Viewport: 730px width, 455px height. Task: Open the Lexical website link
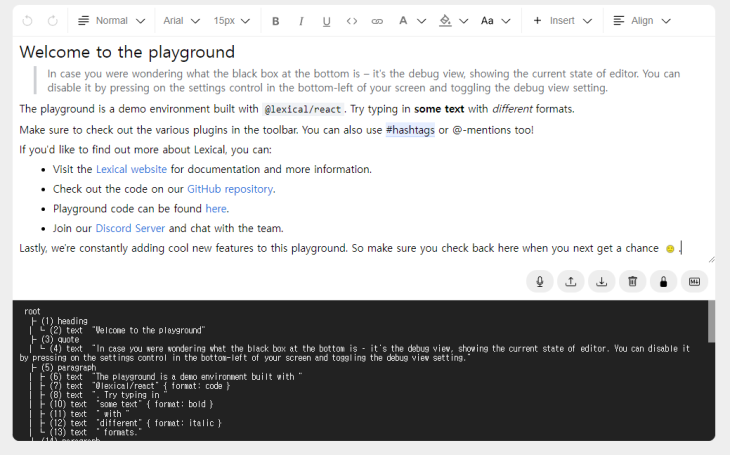131,170
